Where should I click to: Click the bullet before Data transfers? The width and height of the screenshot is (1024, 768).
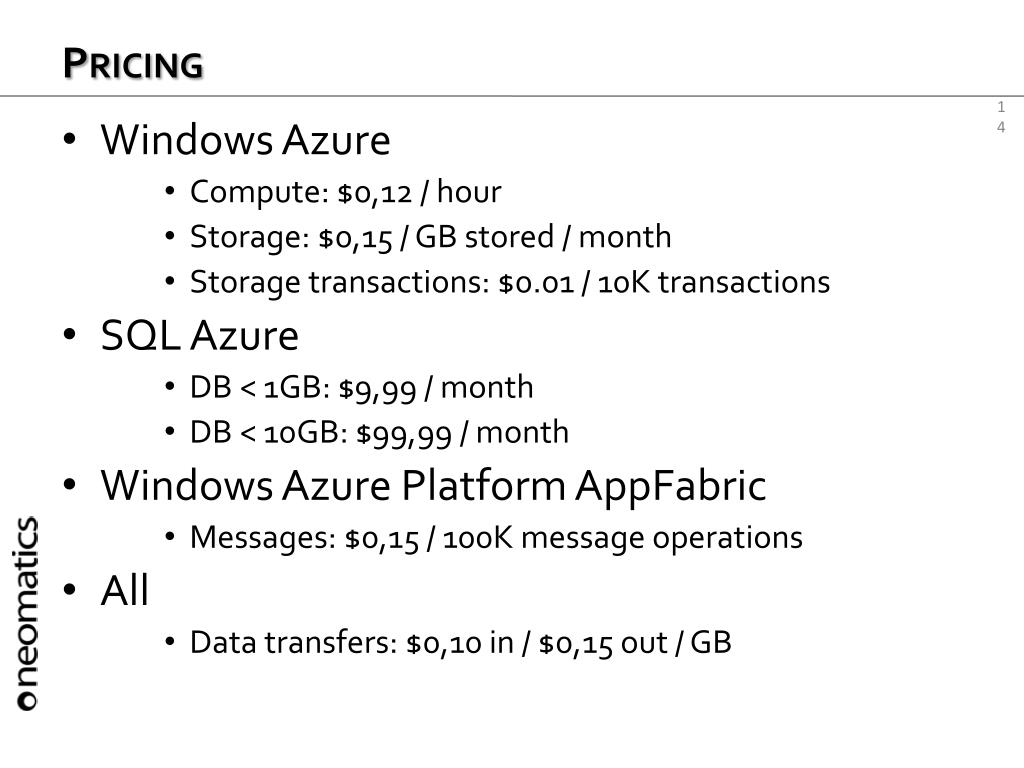point(170,642)
